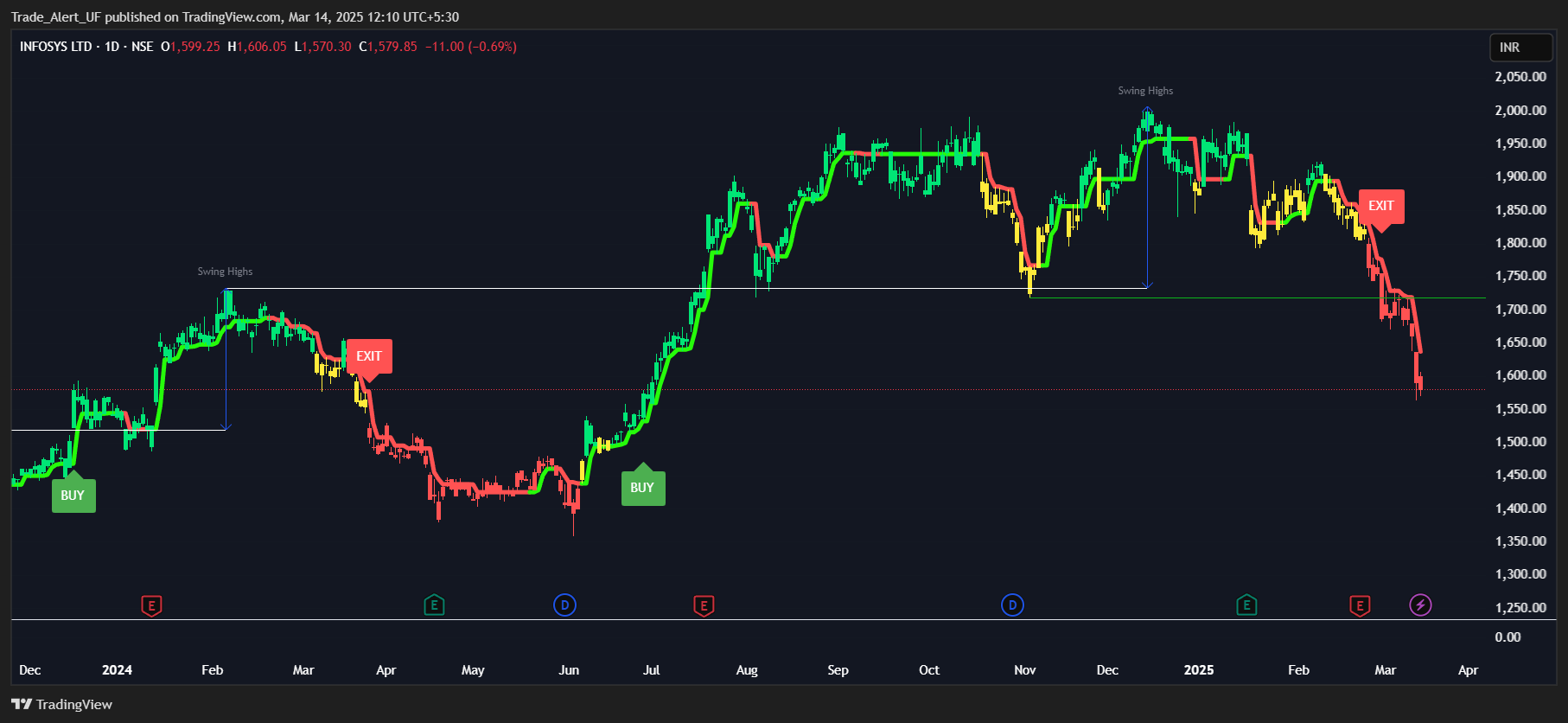Viewport: 1568px width, 723px height.
Task: Click the 1,850.00 price axis label
Action: [1520, 209]
